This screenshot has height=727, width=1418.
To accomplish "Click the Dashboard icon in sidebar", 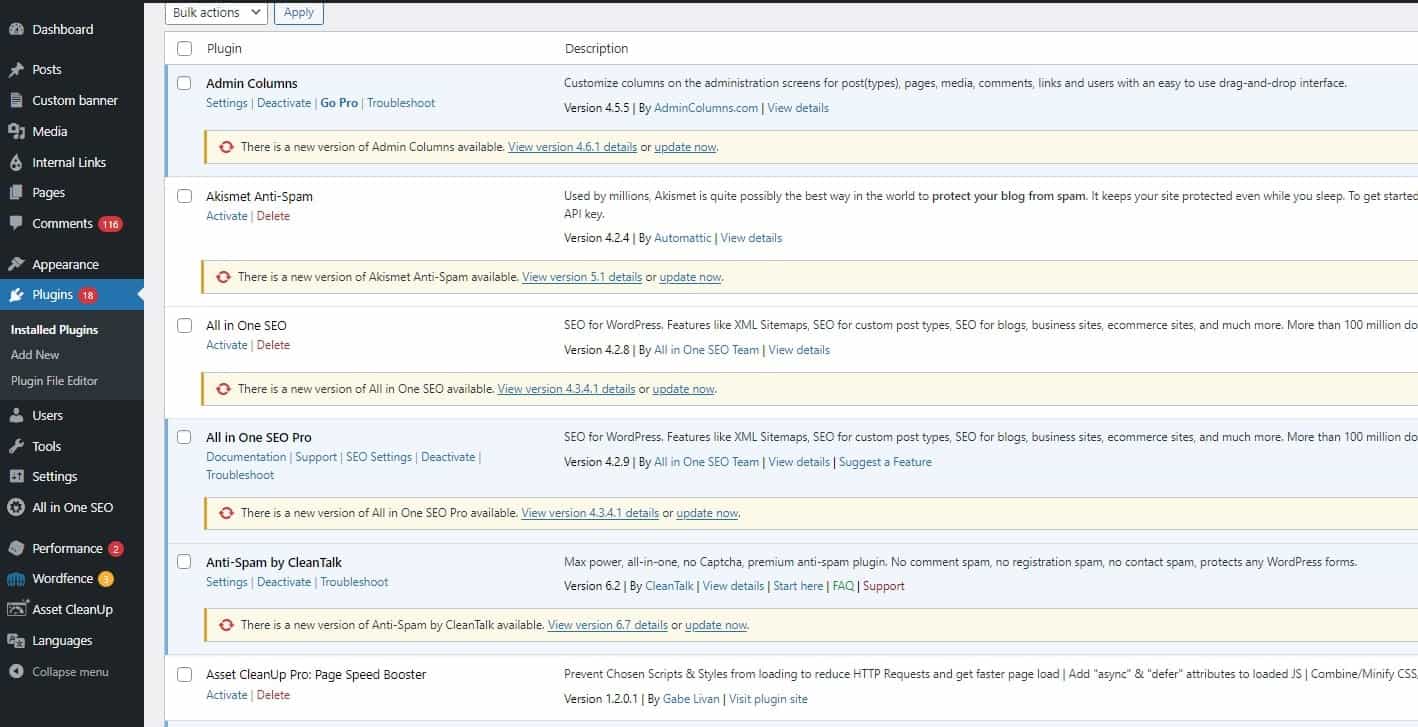I will 16,30.
